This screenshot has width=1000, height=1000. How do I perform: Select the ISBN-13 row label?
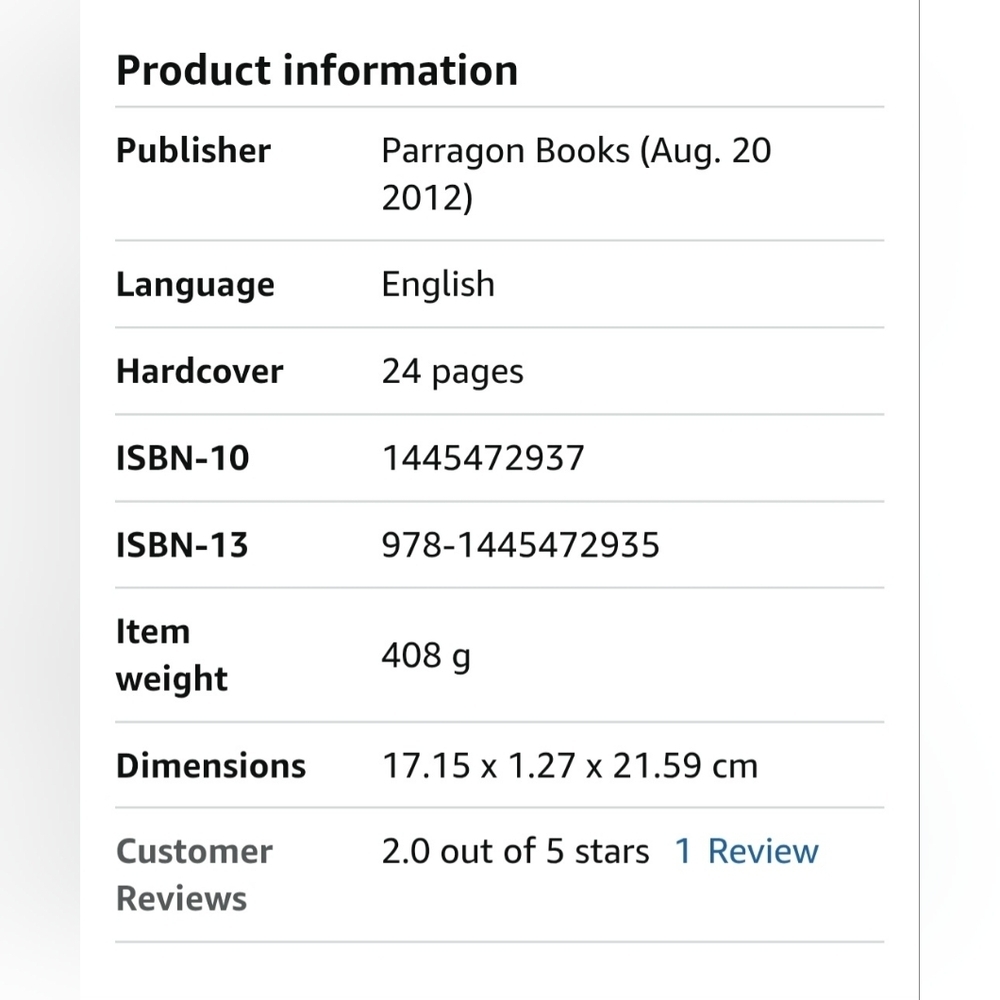tap(182, 545)
